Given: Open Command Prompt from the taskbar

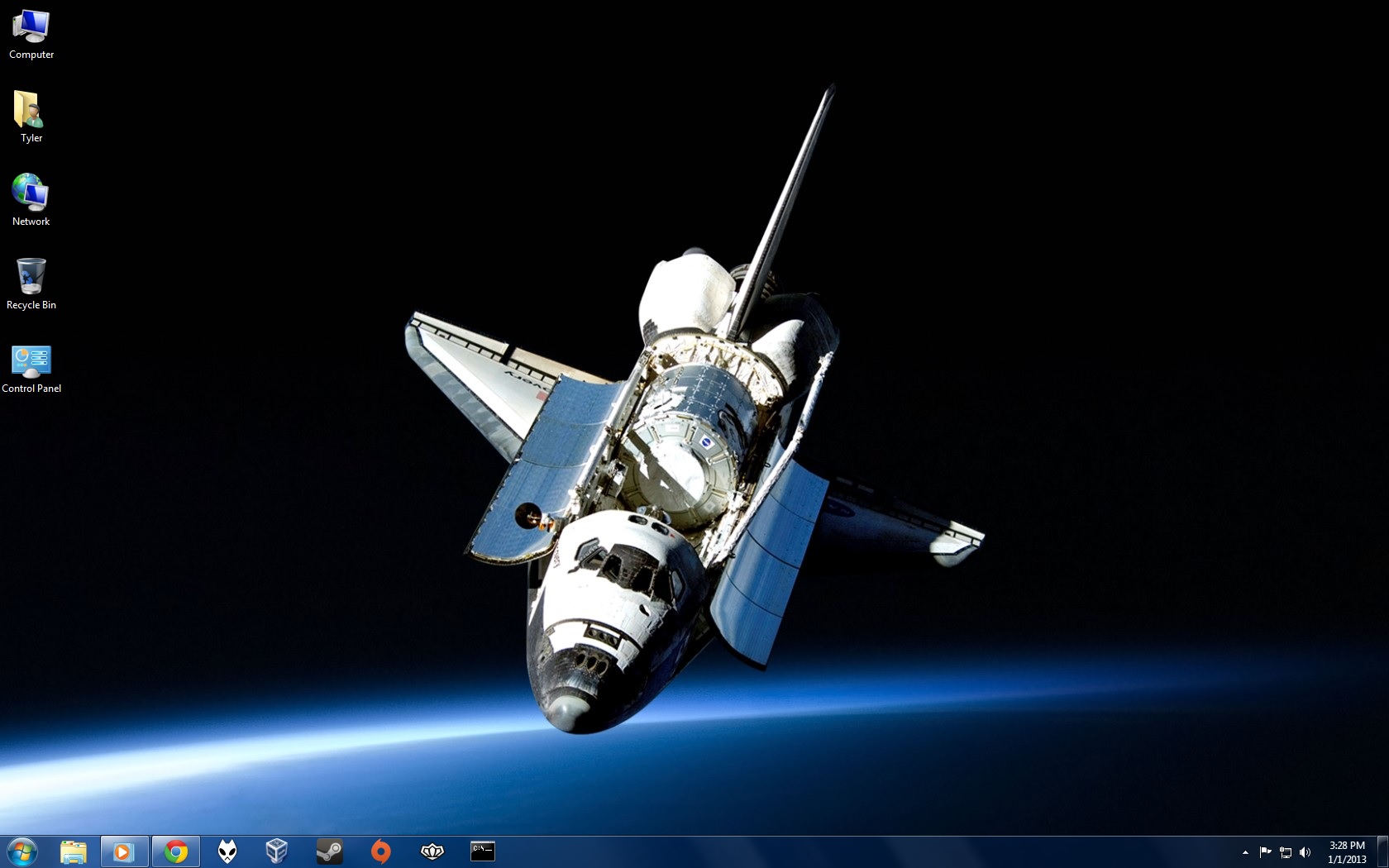Looking at the screenshot, I should (x=483, y=851).
